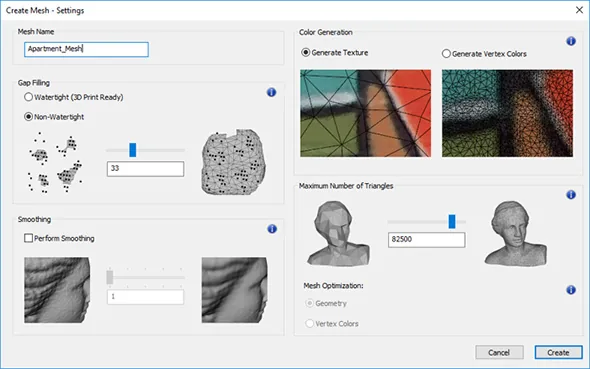Click the triangles count slider handle
This screenshot has width=590, height=369.
(x=452, y=222)
